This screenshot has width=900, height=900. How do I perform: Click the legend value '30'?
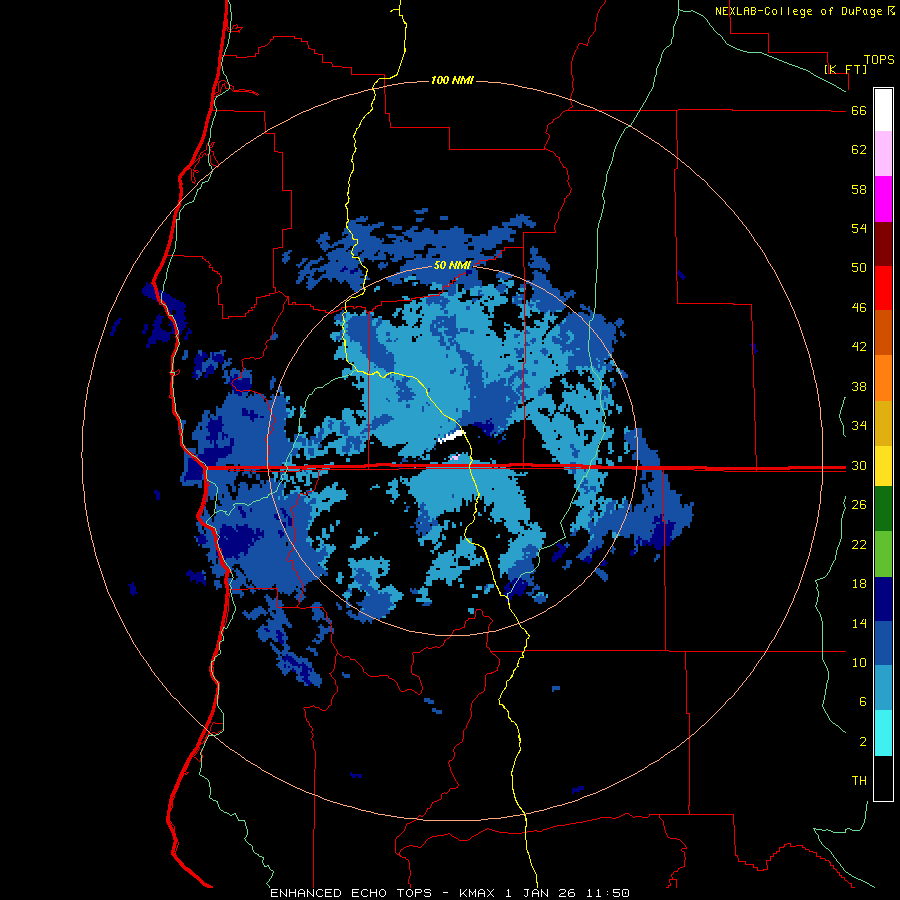(x=859, y=465)
